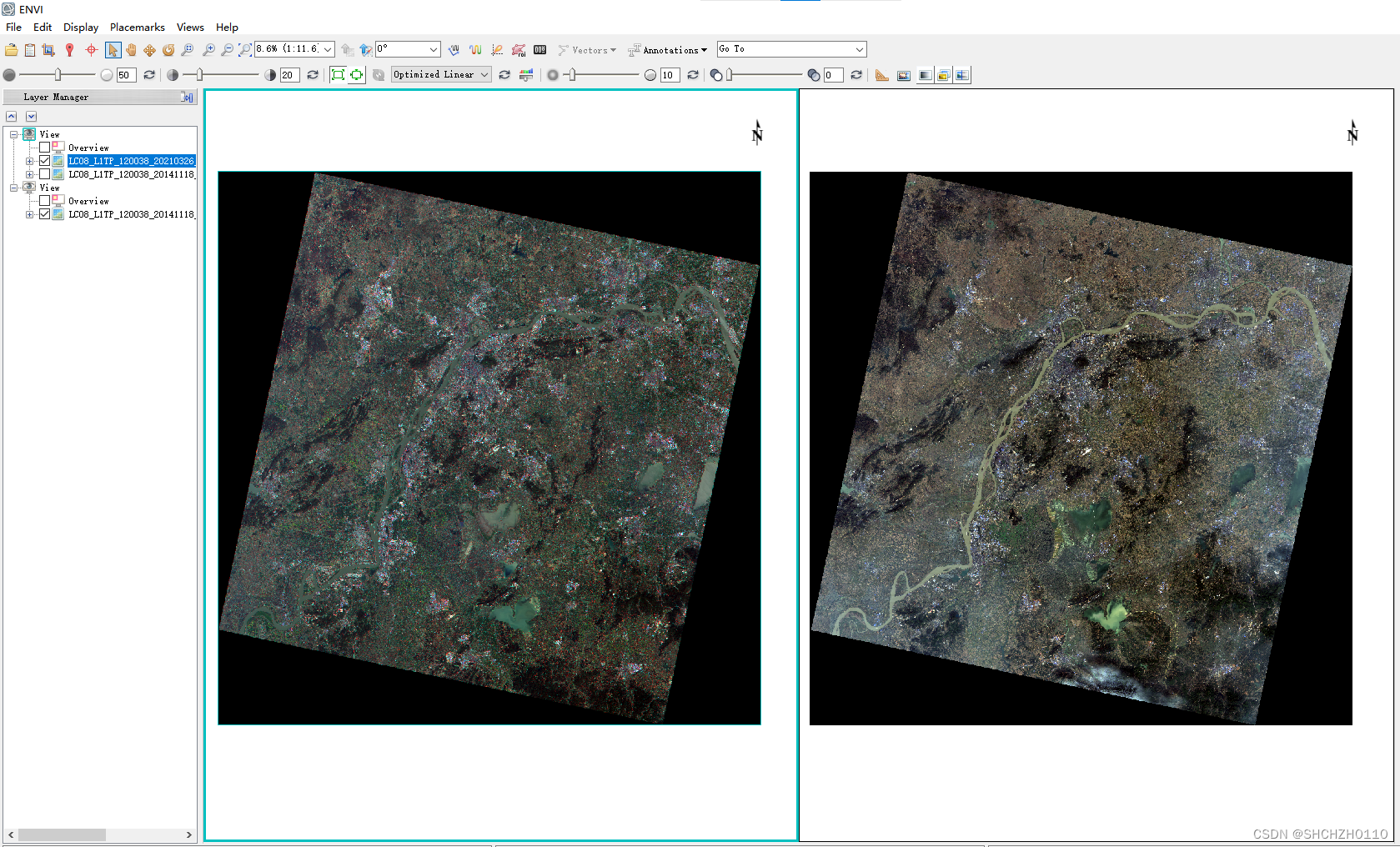Viewport: 1400px width, 847px height.
Task: Activate the Zoom In tool
Action: point(208,49)
